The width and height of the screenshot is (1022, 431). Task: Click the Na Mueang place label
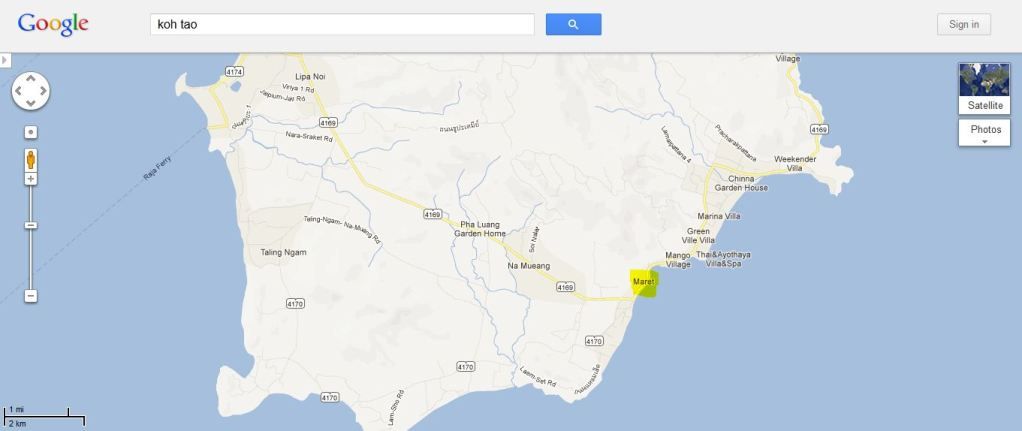[529, 266]
